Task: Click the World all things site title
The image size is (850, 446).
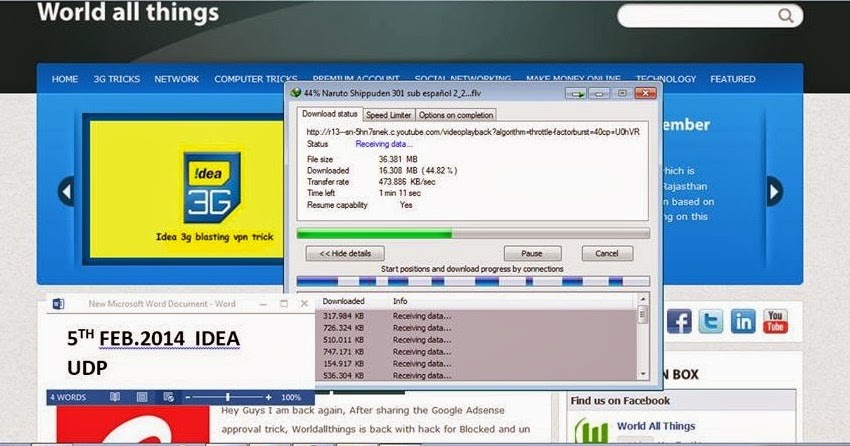Action: [x=128, y=12]
